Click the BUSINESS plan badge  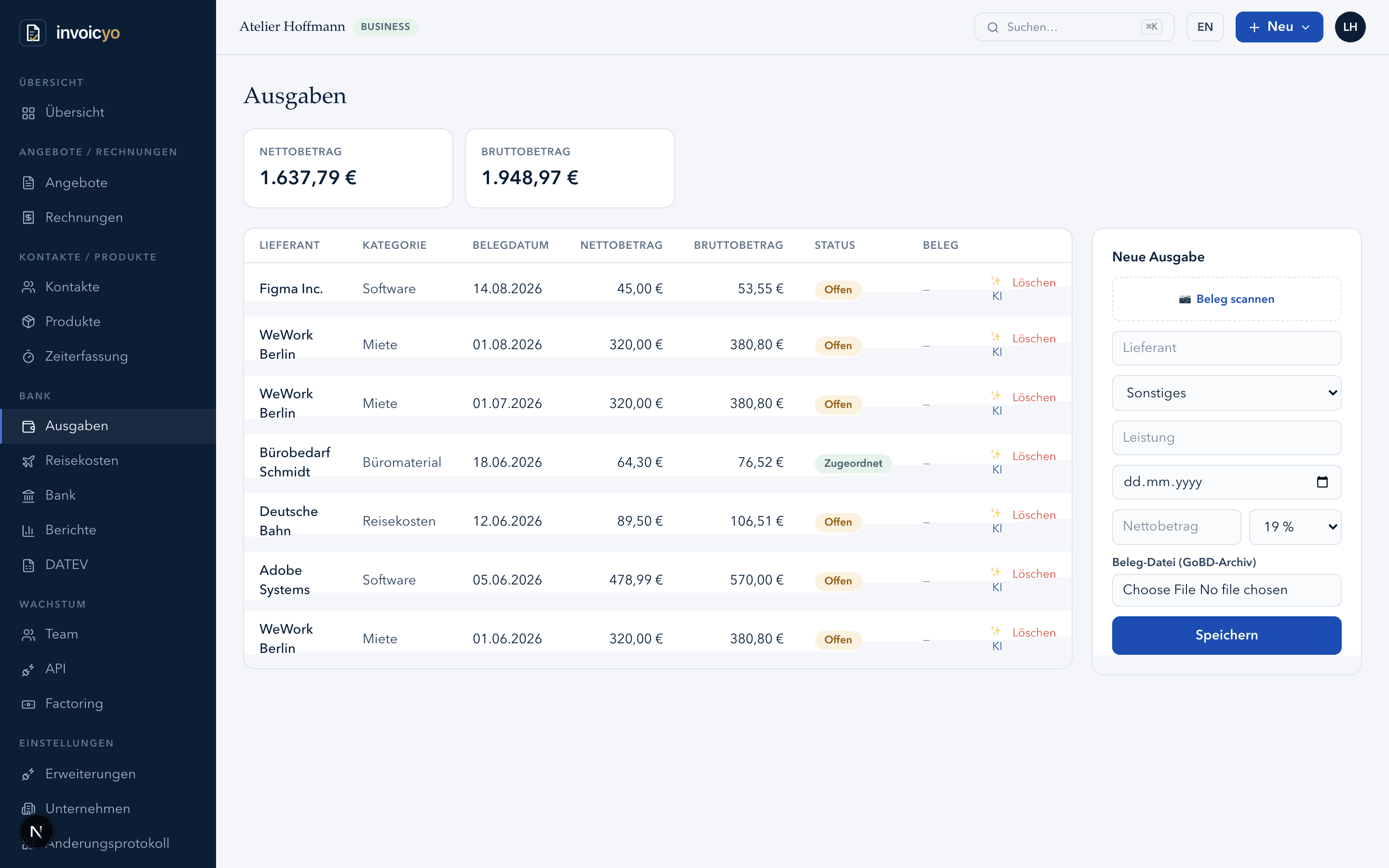click(x=385, y=27)
